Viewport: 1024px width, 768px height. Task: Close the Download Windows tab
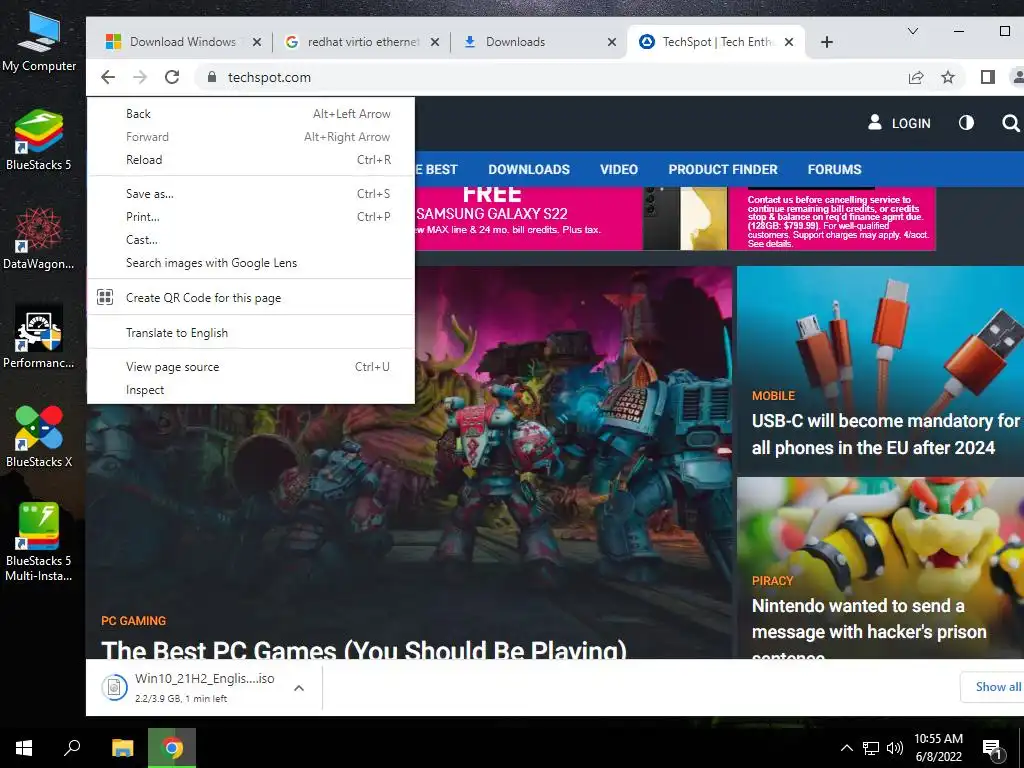[257, 42]
